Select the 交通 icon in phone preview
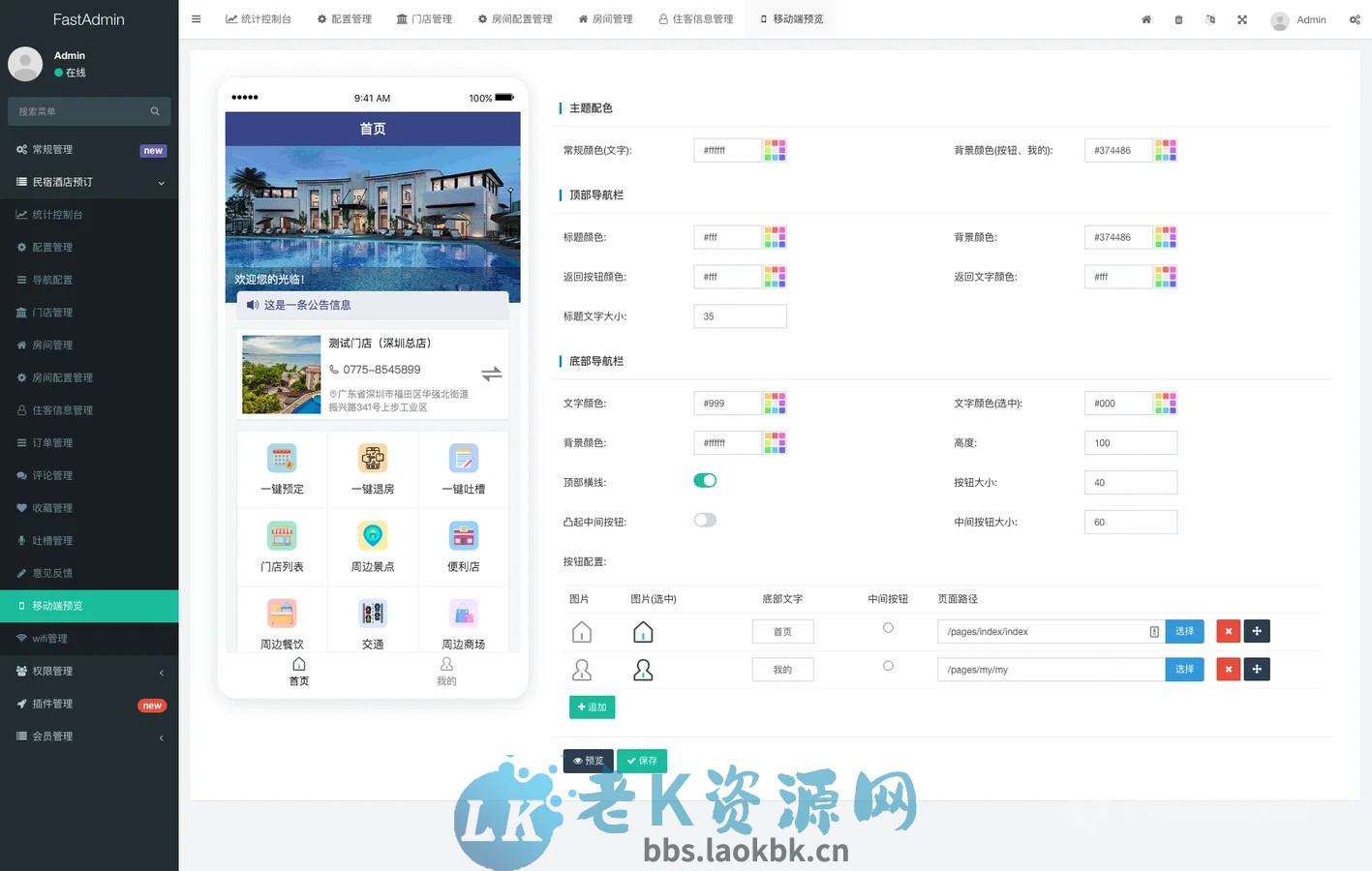The image size is (1372, 871). pyautogui.click(x=372, y=613)
